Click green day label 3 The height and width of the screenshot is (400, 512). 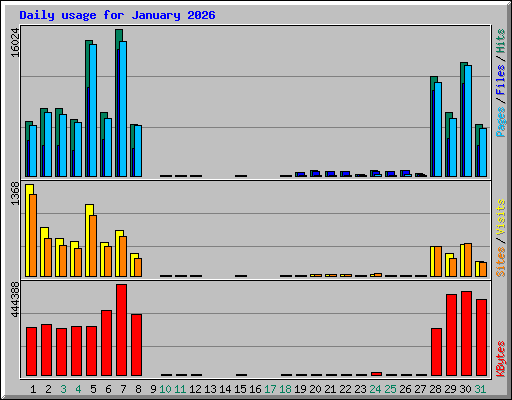click(x=63, y=389)
